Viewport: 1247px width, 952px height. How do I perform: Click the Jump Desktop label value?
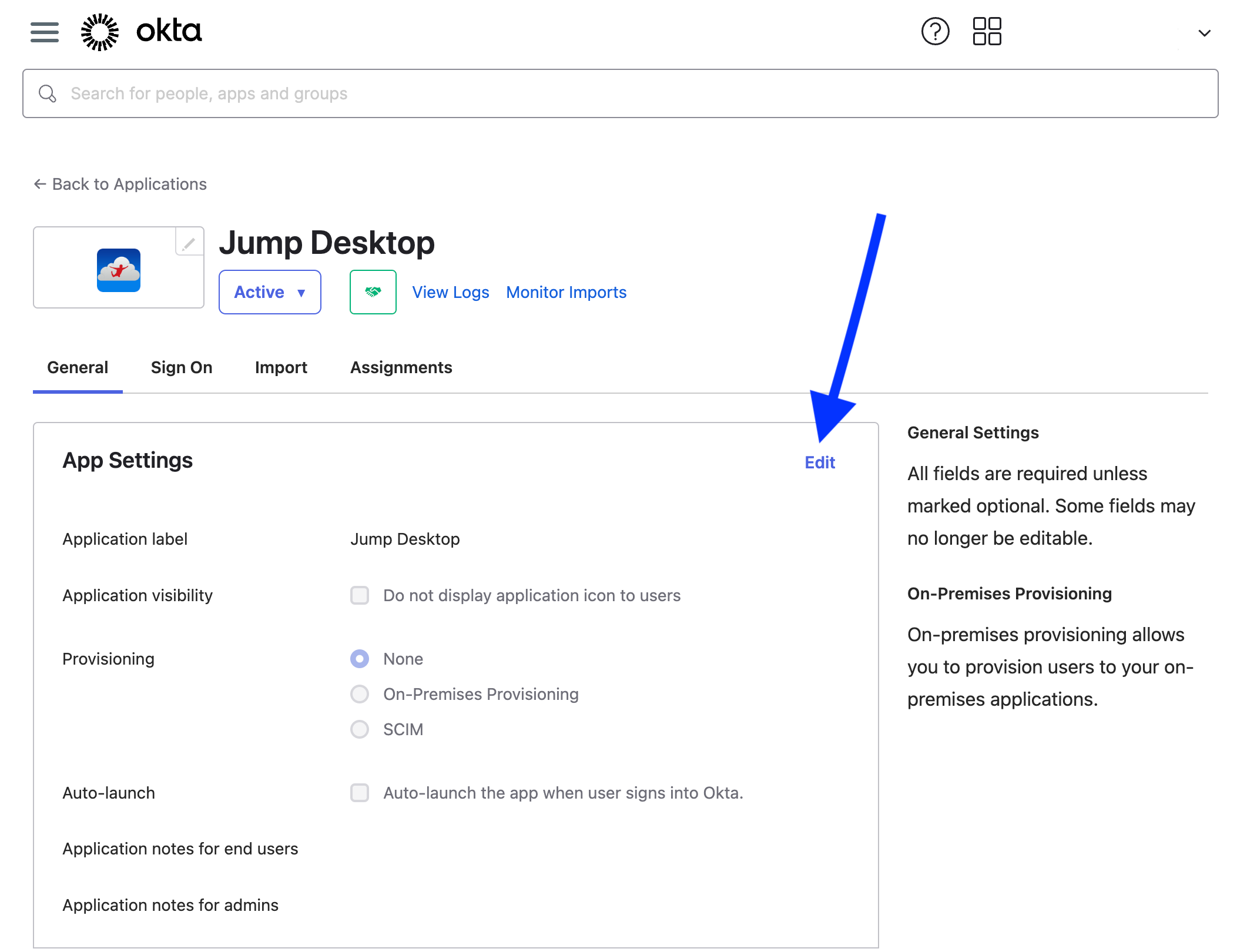405,539
